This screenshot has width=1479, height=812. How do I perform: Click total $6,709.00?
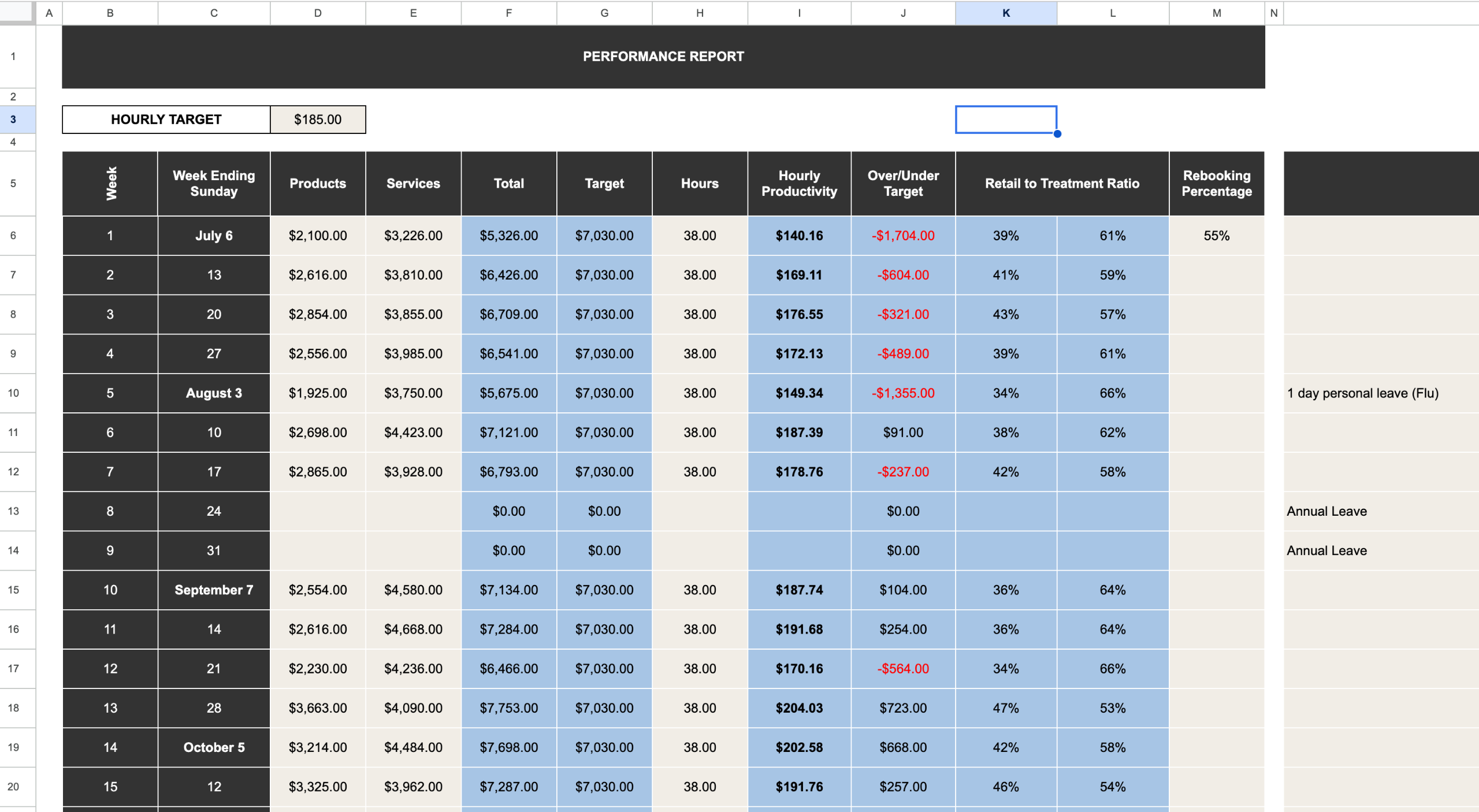pos(508,314)
